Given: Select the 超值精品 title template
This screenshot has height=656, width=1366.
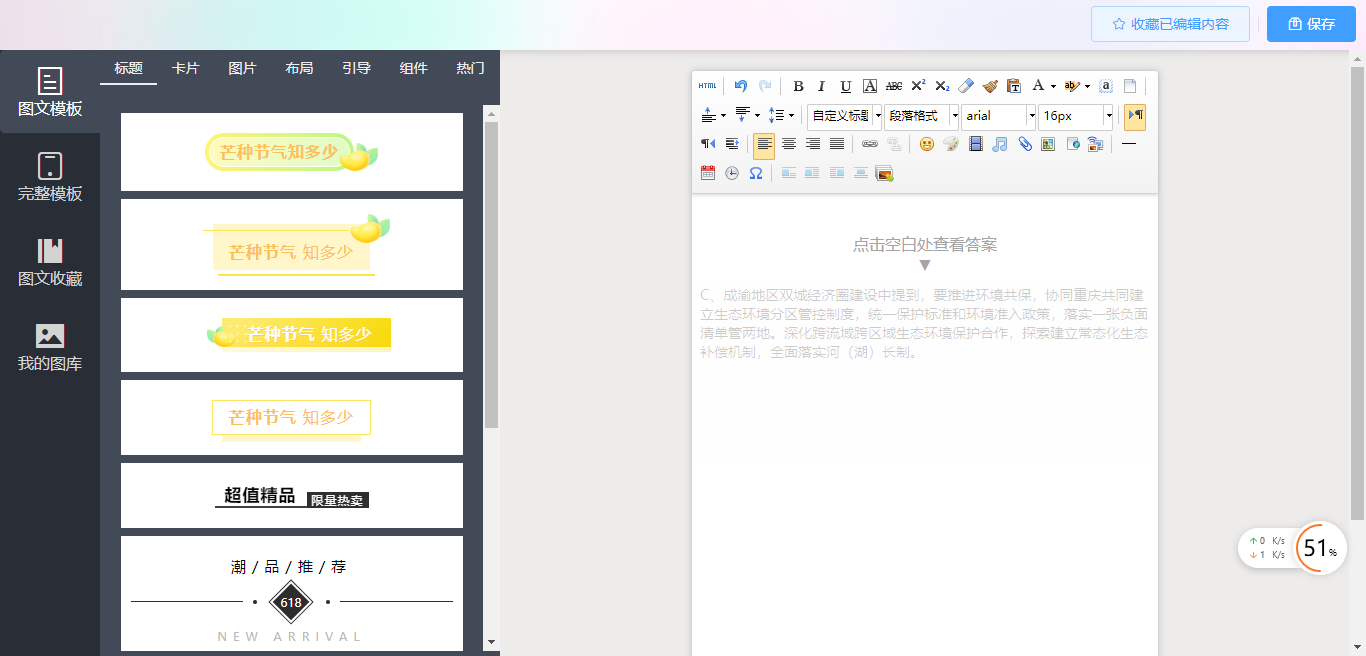Looking at the screenshot, I should click(292, 496).
